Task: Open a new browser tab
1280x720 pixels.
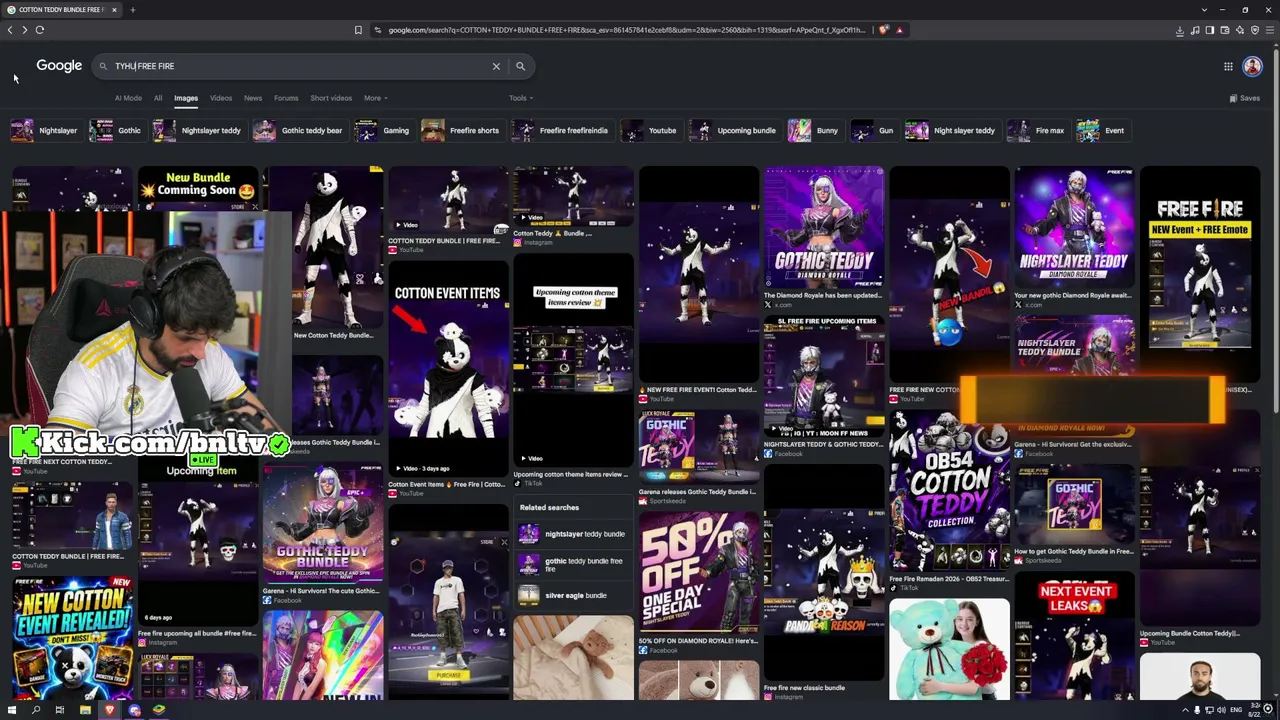Action: point(132,10)
